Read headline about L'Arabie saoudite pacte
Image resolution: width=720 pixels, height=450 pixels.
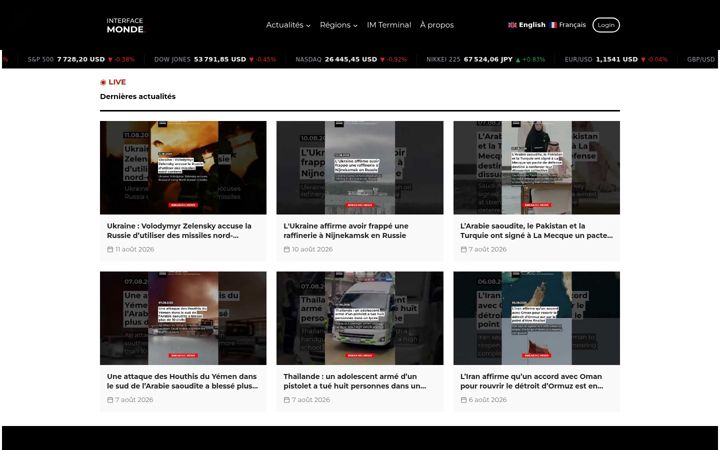click(536, 231)
